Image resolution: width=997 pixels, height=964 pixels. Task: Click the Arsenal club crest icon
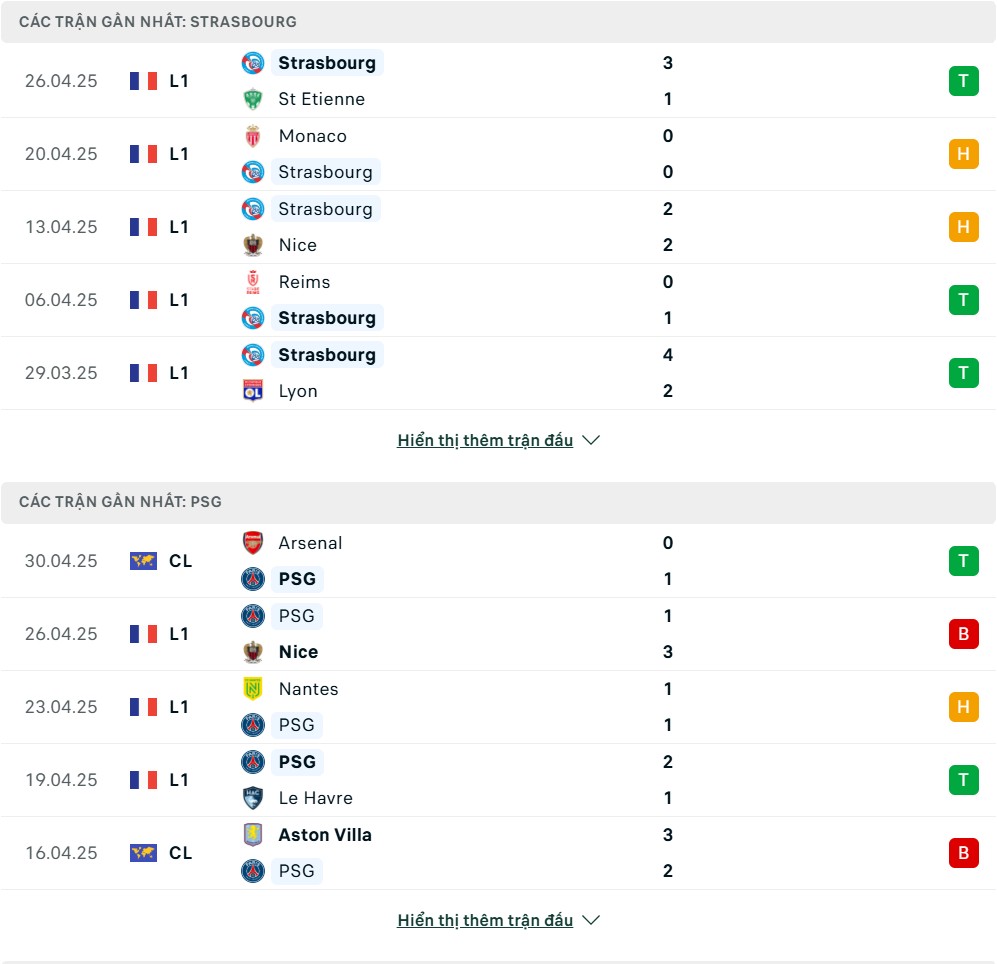[x=253, y=543]
